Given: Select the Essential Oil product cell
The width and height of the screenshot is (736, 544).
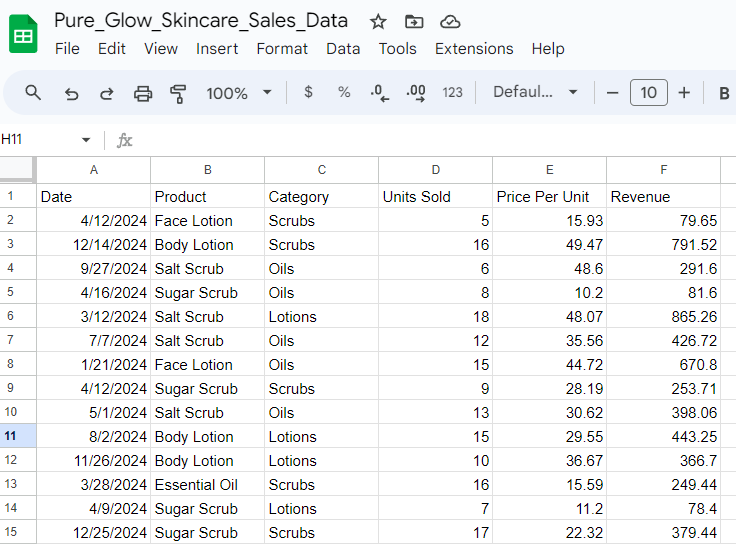Looking at the screenshot, I should pyautogui.click(x=207, y=484).
